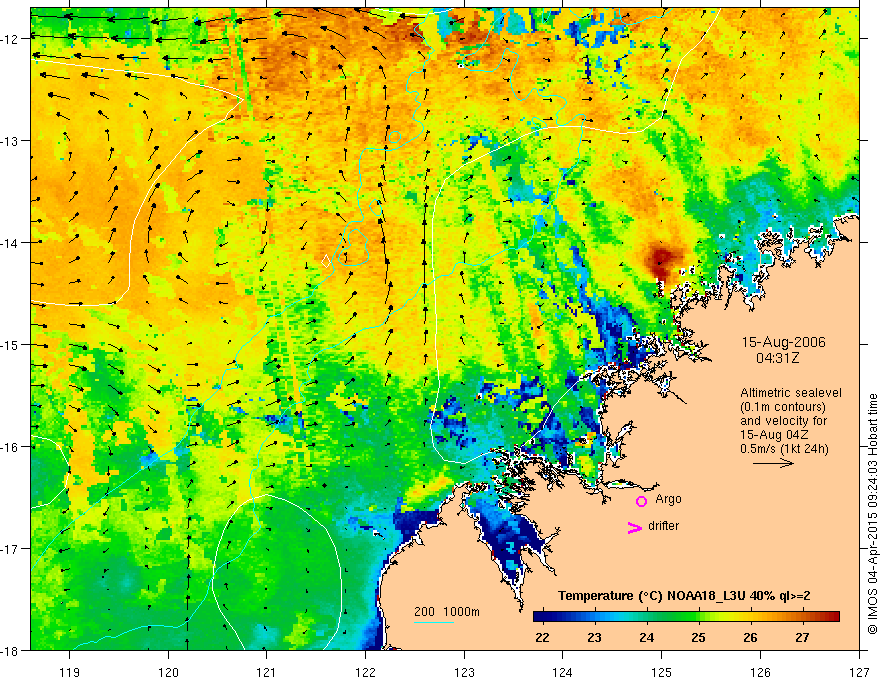Click the colorbar tick label 23
The height and width of the screenshot is (680, 880).
click(x=594, y=637)
